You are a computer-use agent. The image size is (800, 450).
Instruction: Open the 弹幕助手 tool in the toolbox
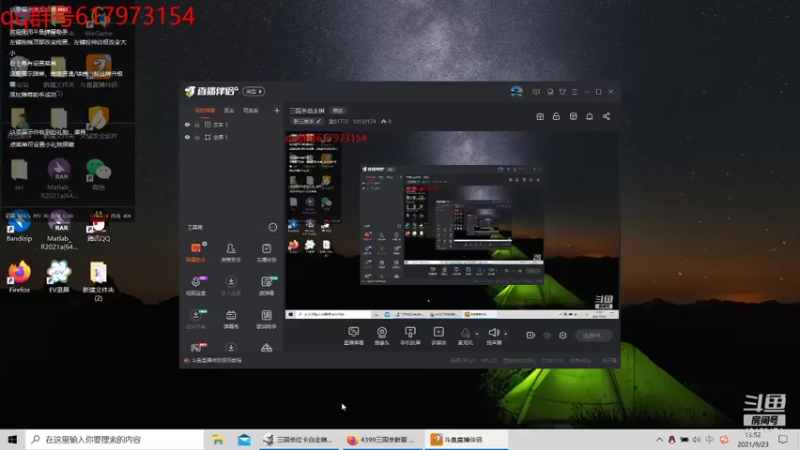[x=196, y=252]
